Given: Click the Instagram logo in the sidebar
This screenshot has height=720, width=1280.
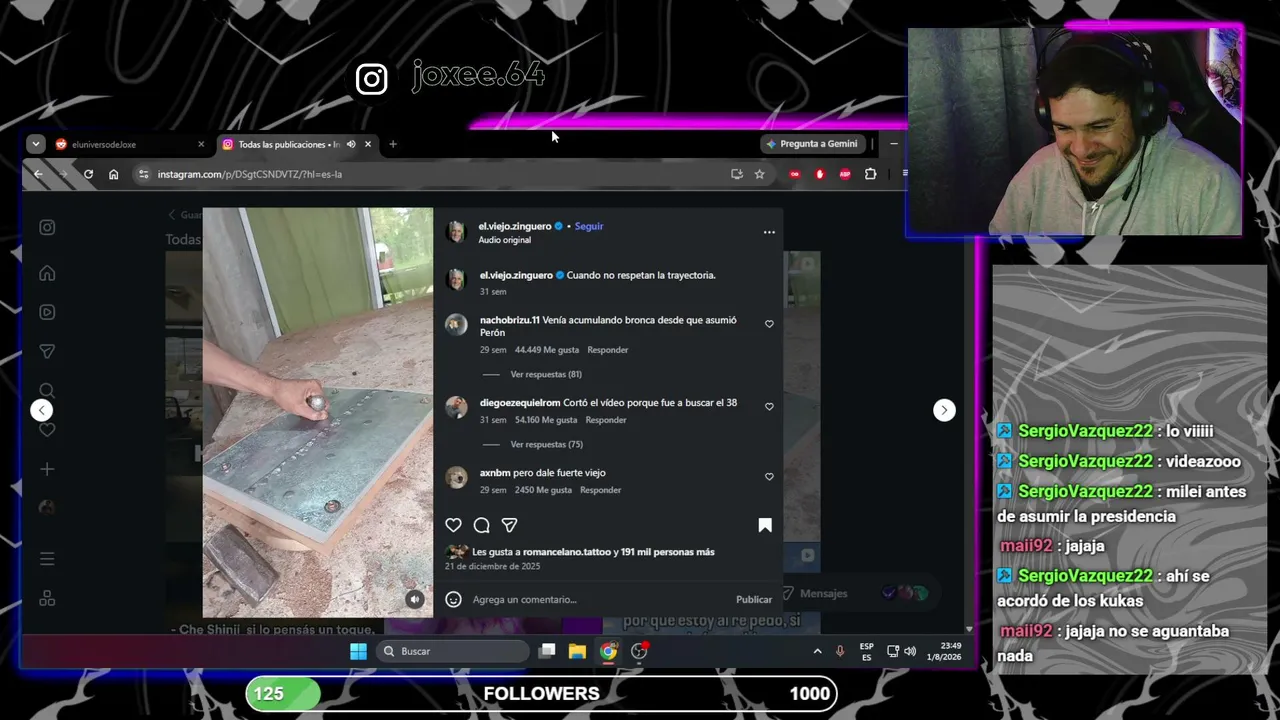Looking at the screenshot, I should [47, 227].
